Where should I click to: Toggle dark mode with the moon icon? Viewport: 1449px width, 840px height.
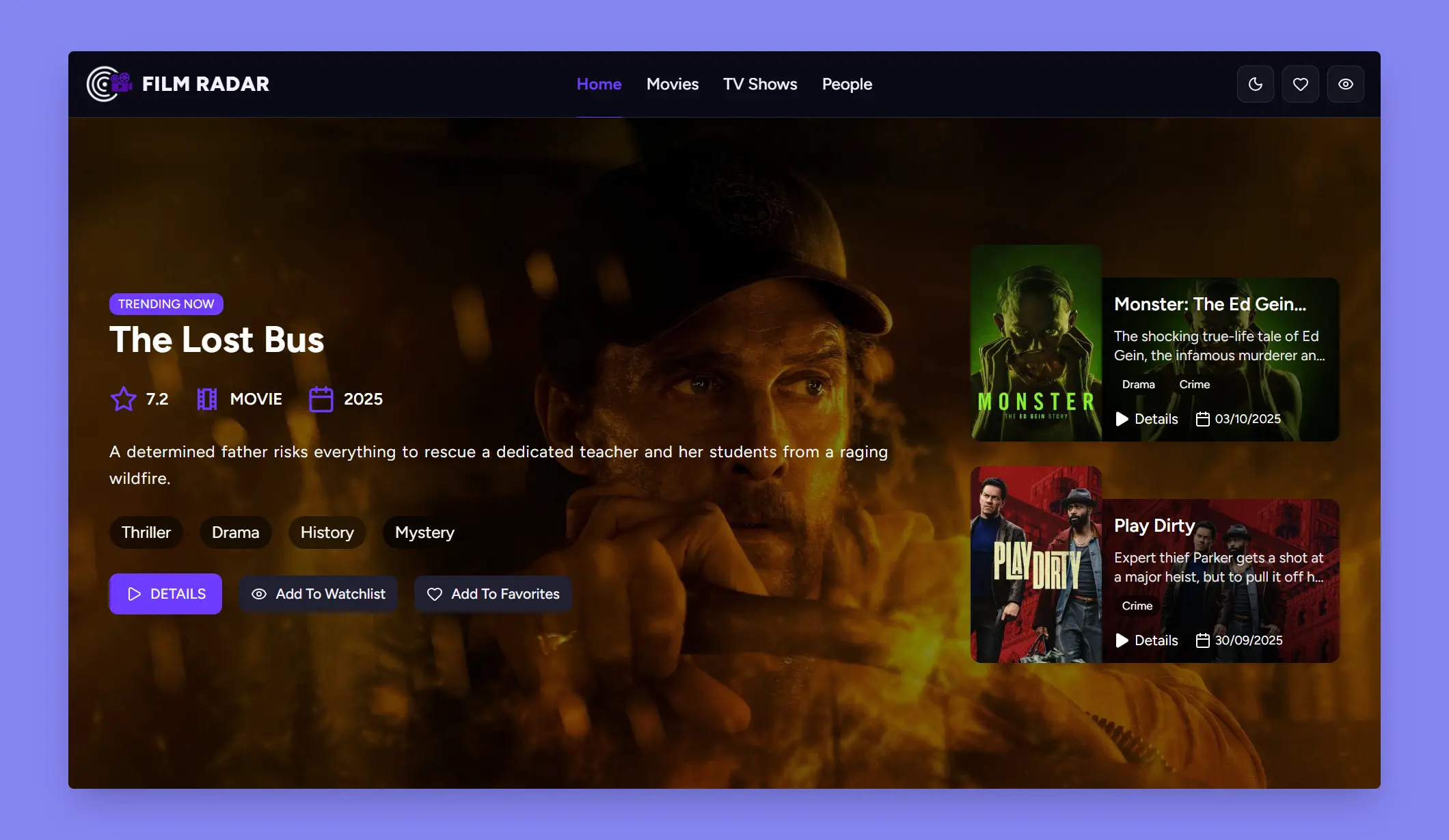click(1255, 83)
